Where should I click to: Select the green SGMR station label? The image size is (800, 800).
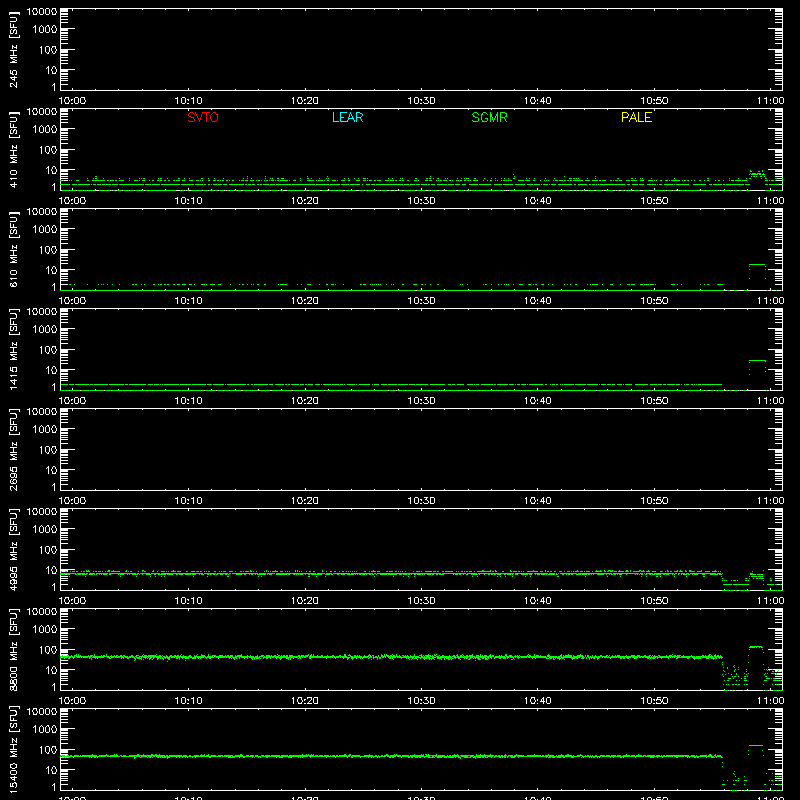pos(489,117)
